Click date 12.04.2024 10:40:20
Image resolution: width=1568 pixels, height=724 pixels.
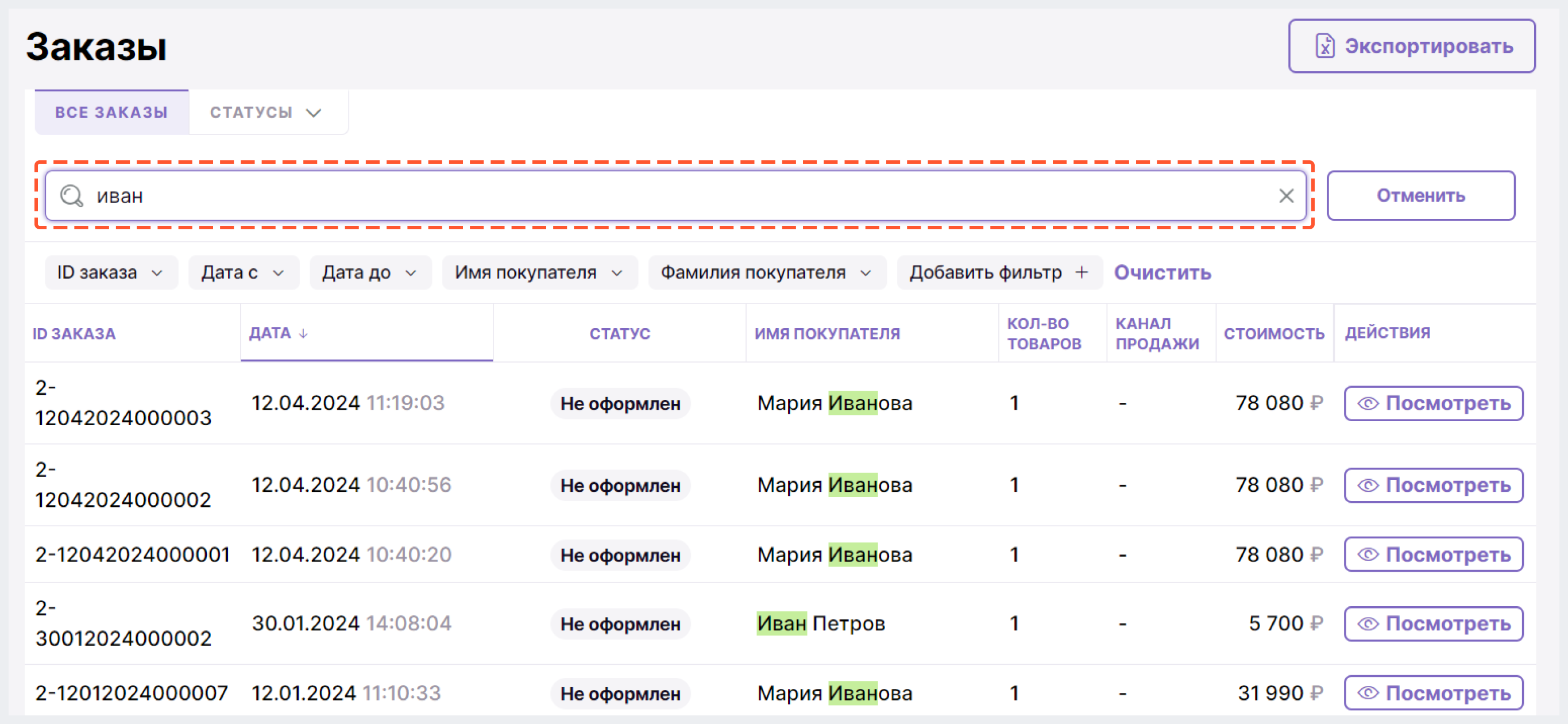click(x=351, y=554)
